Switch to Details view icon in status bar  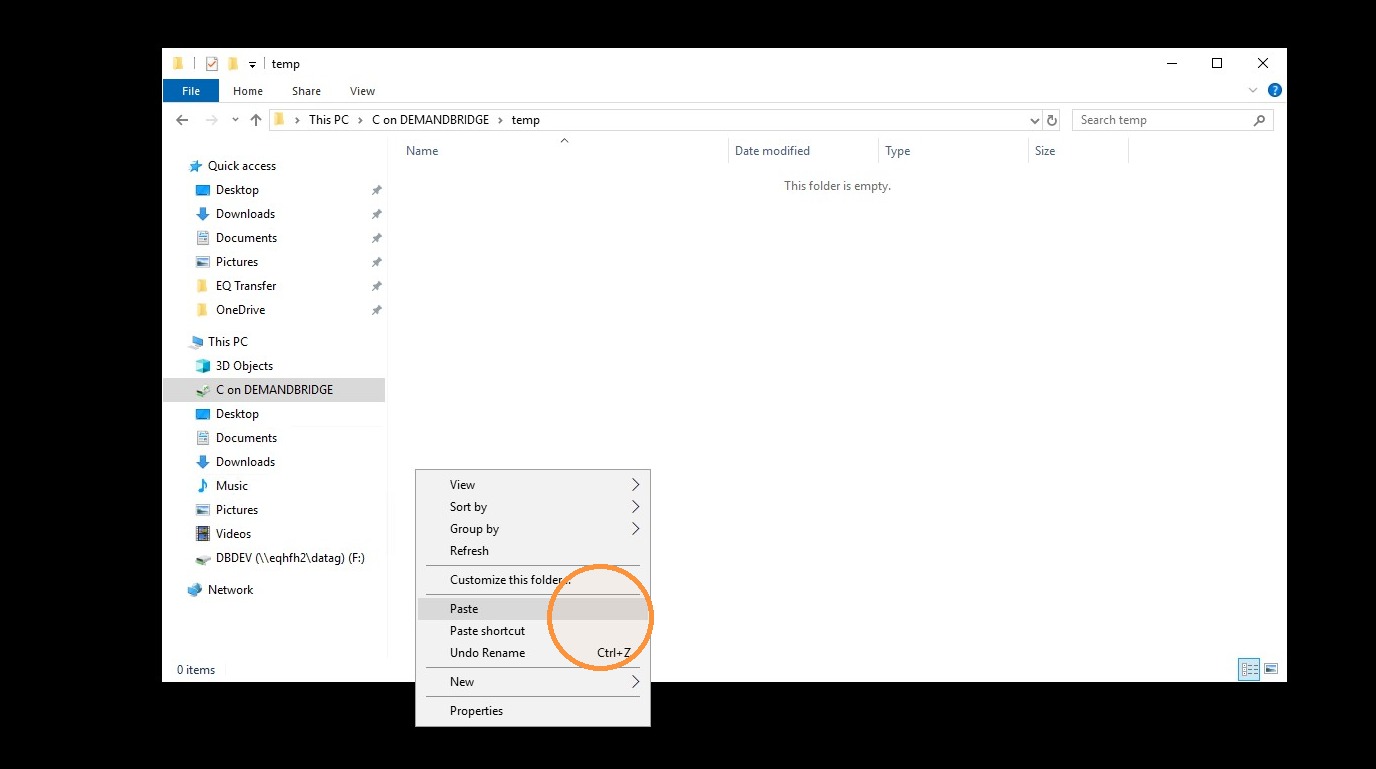[x=1249, y=669]
